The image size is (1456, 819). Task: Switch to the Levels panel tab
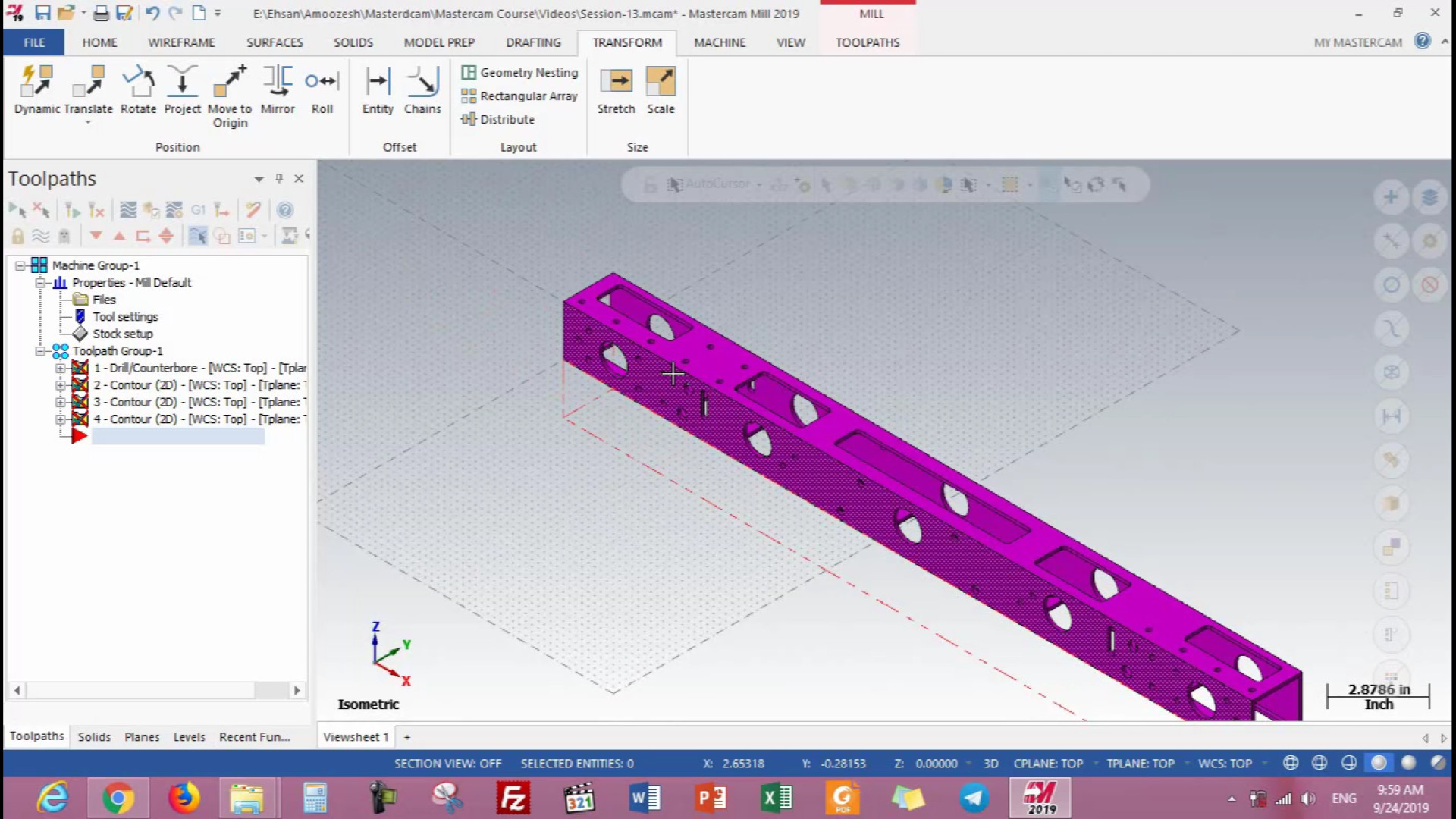[189, 736]
